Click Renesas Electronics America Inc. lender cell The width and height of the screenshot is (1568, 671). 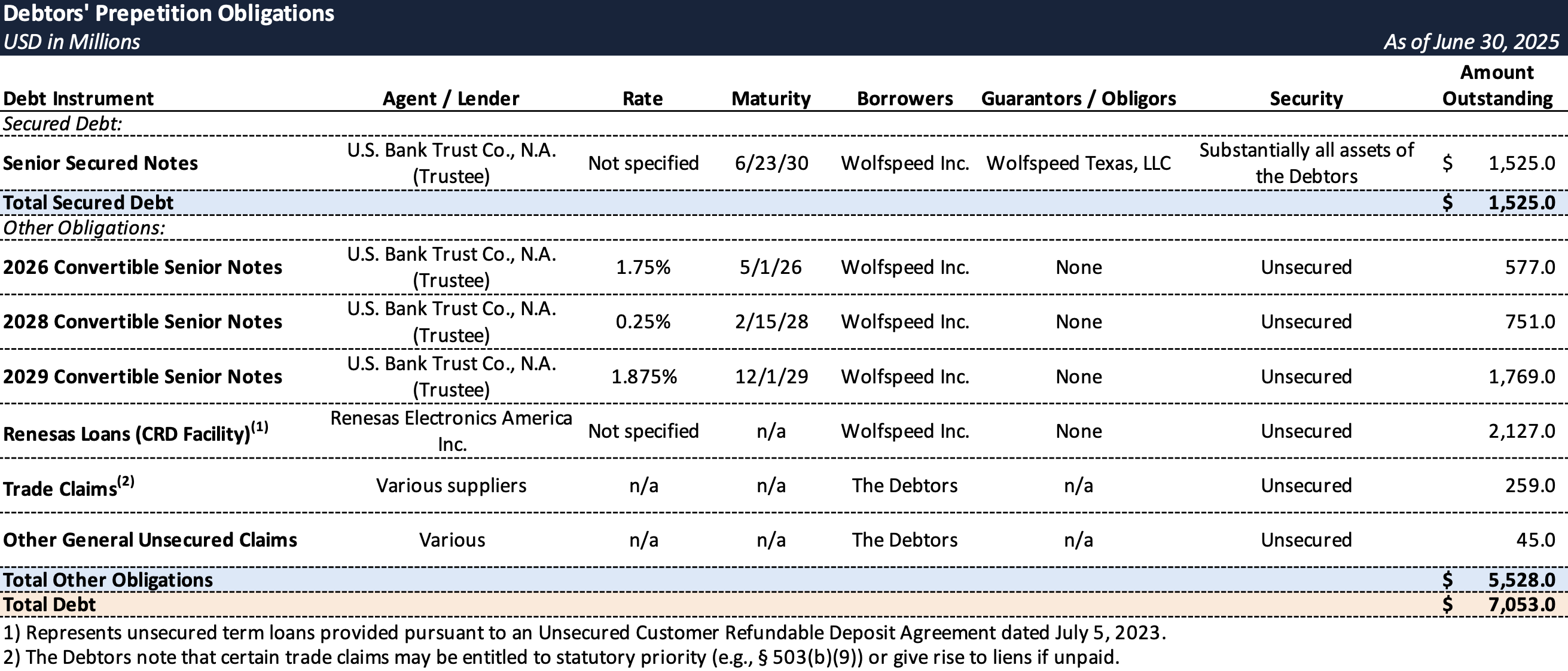point(451,431)
